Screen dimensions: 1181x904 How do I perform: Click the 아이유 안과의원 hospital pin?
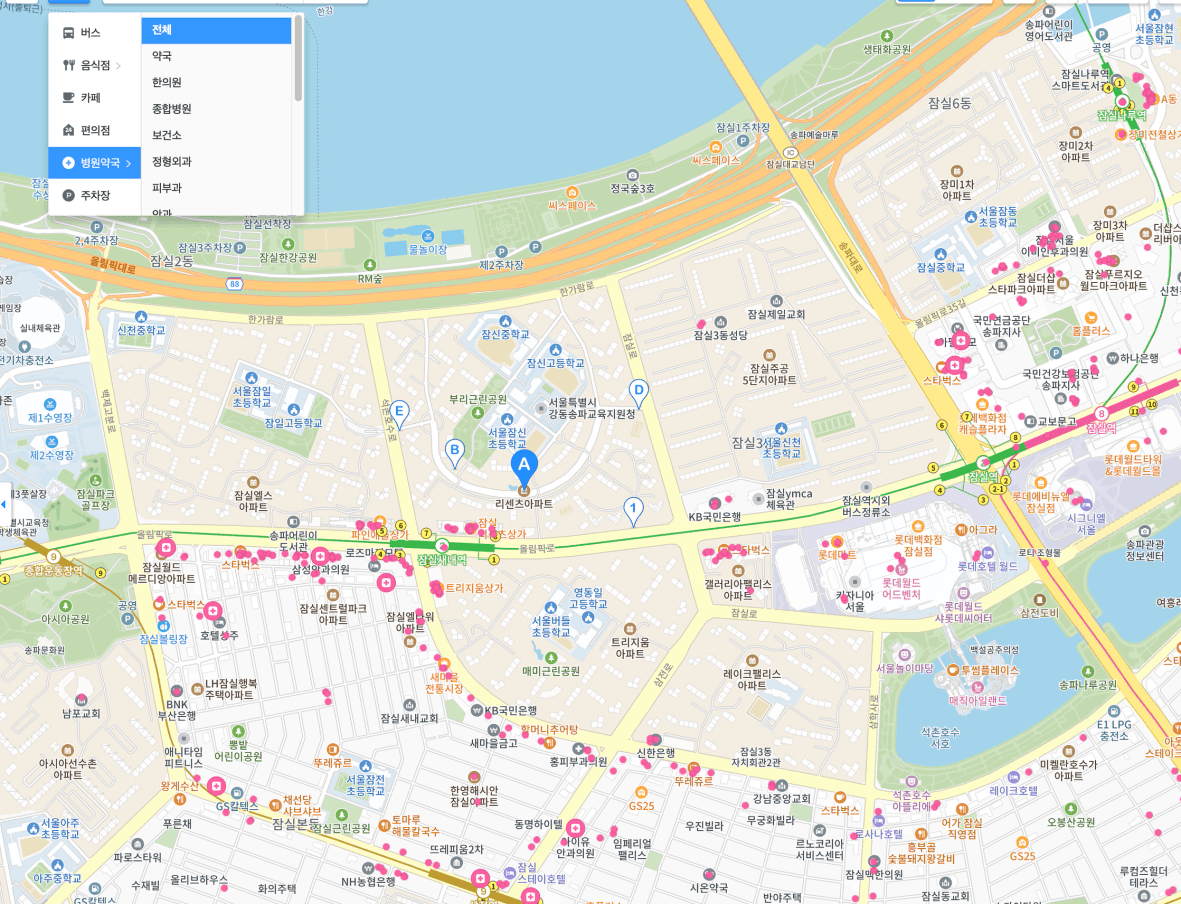pos(575,827)
